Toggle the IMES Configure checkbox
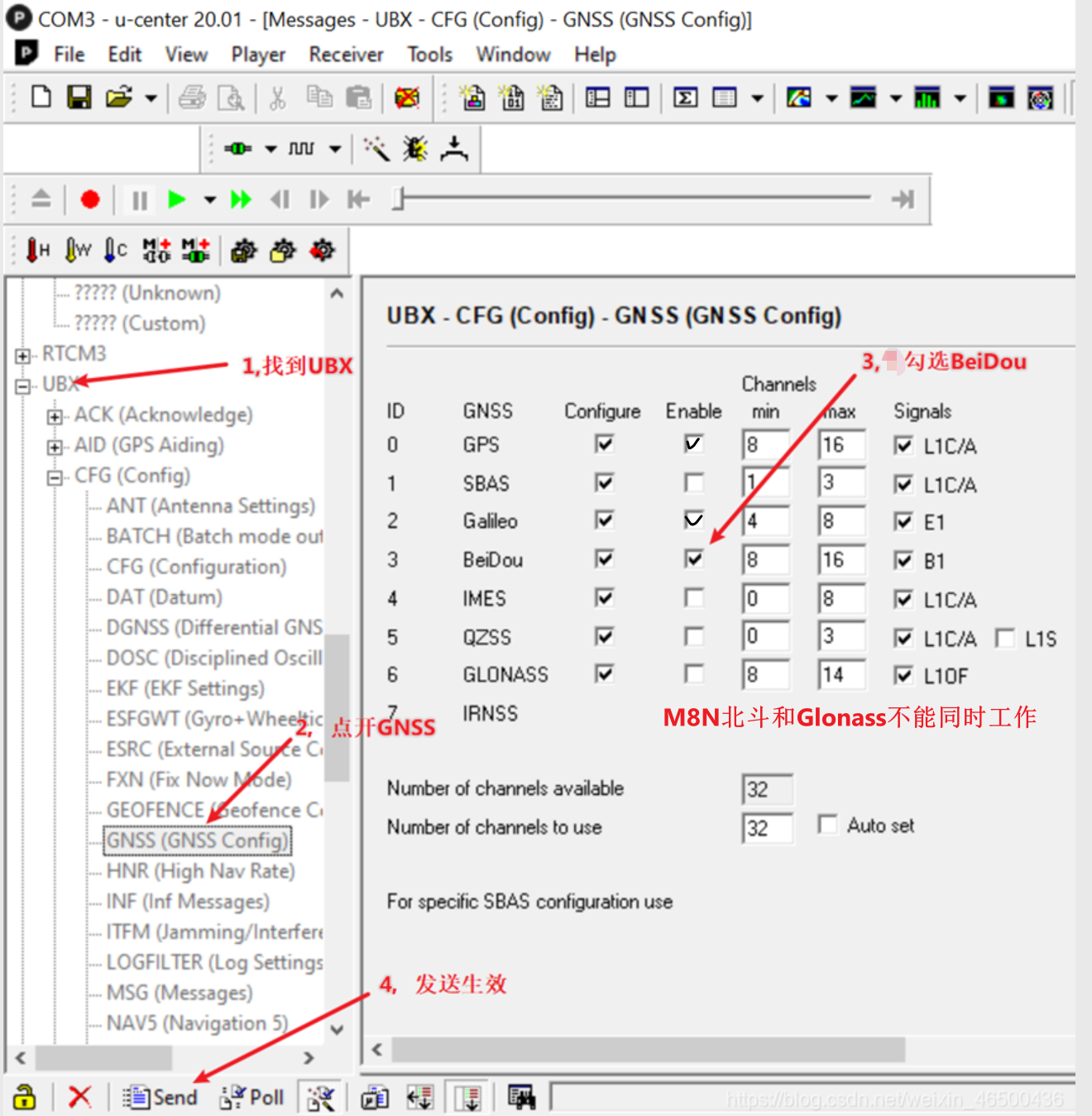The height and width of the screenshot is (1116, 1092). pyautogui.click(x=605, y=597)
